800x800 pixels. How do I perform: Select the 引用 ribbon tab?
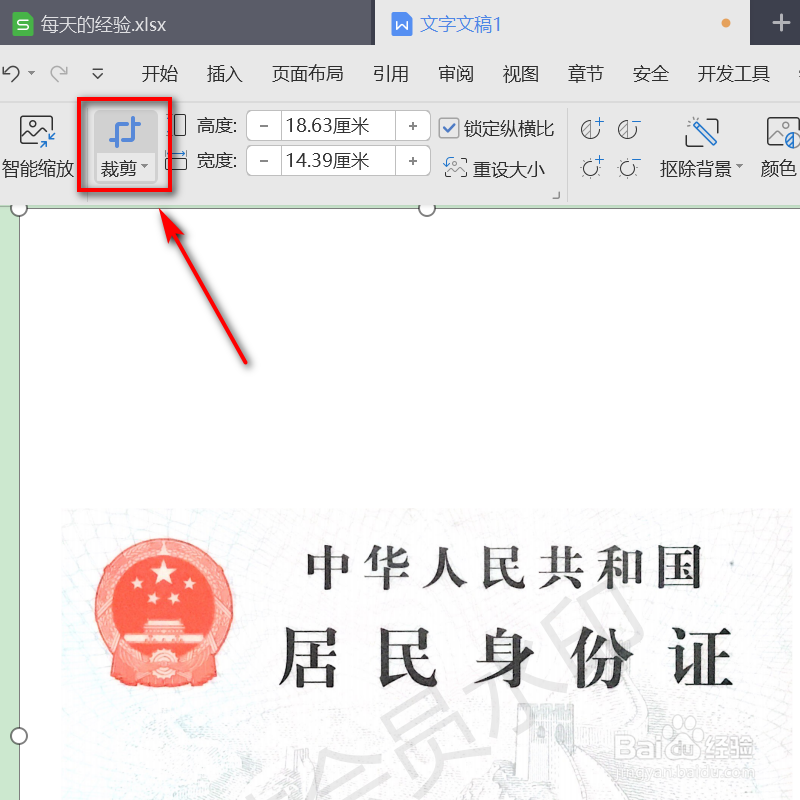click(x=390, y=74)
